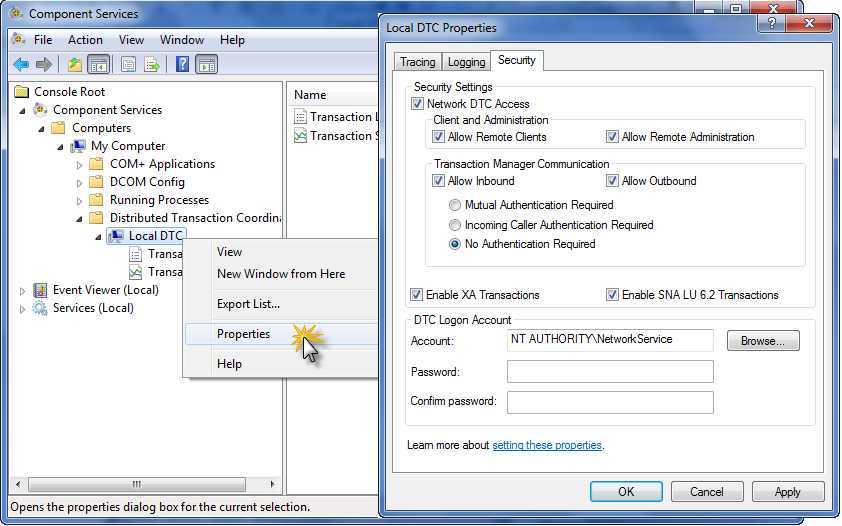Click the COM+ Applications folder icon

[96, 164]
